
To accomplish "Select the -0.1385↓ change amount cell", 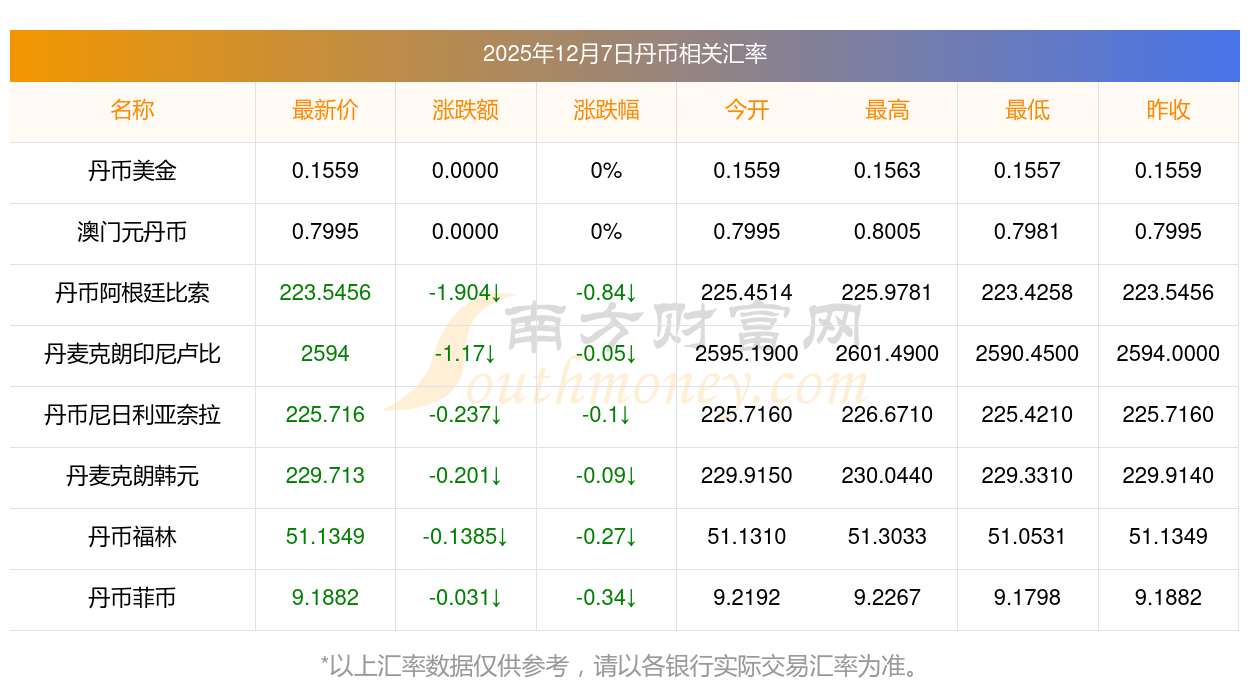I will click(465, 537).
